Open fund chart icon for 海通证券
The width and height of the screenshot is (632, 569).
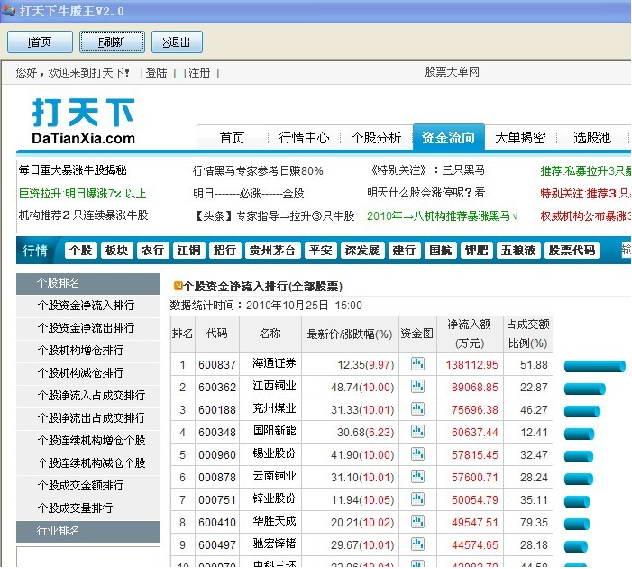pos(418,364)
